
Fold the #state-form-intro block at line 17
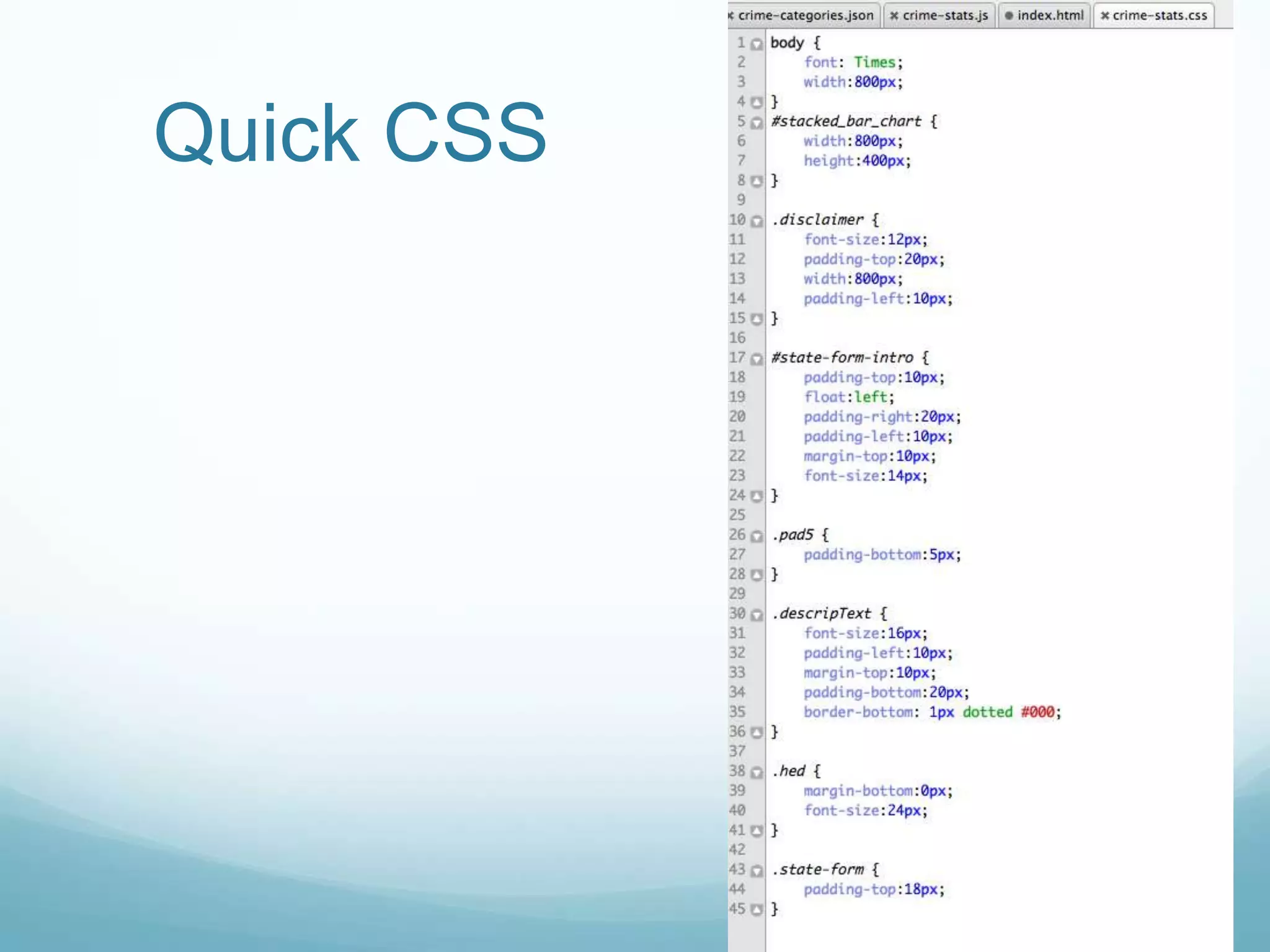tap(757, 359)
